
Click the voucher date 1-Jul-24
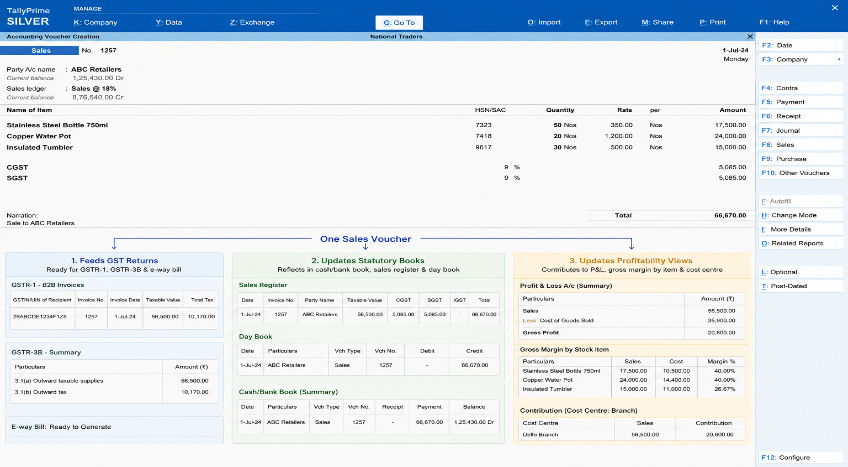(735, 50)
